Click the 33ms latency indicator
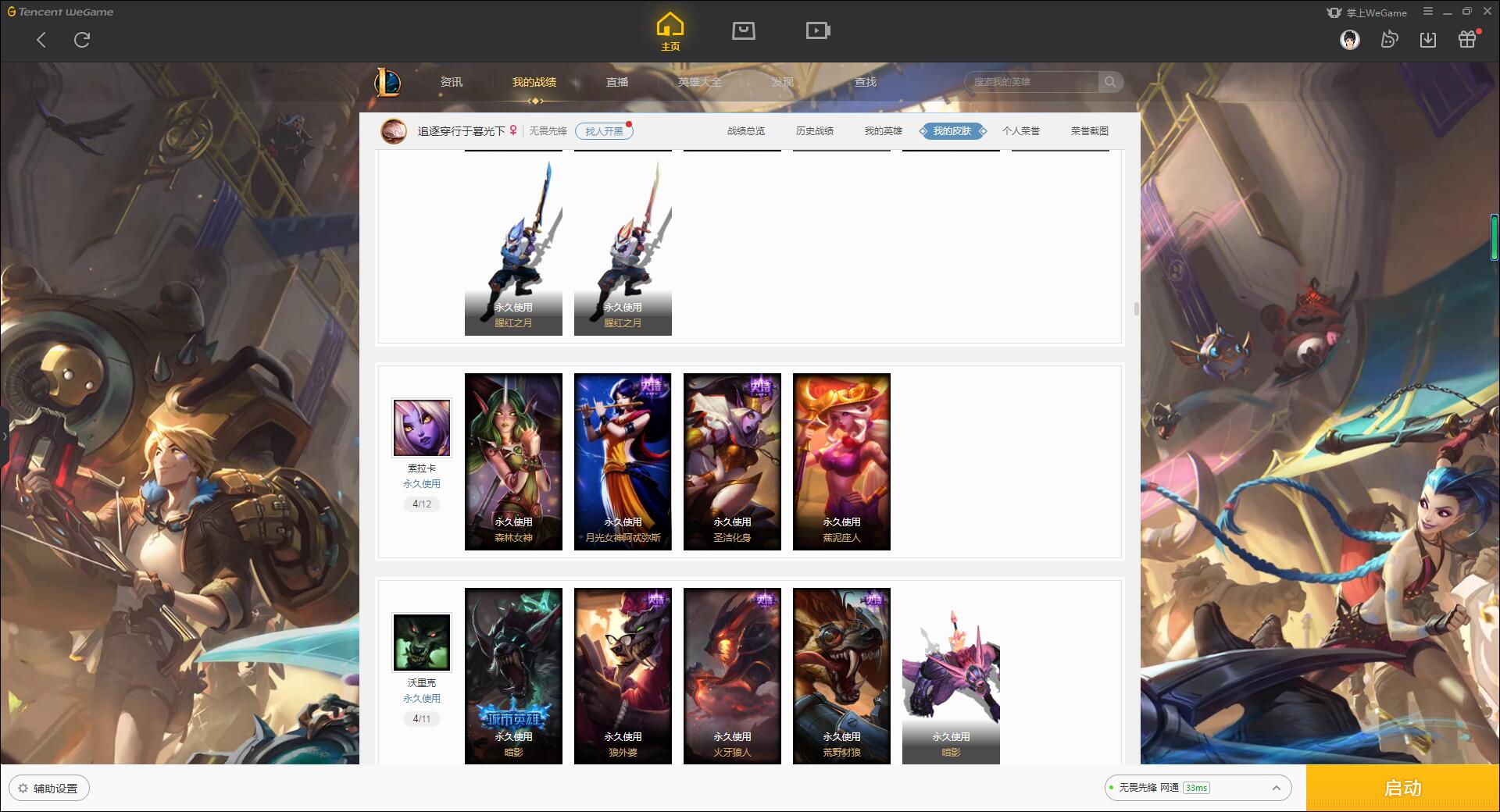 tap(1196, 788)
